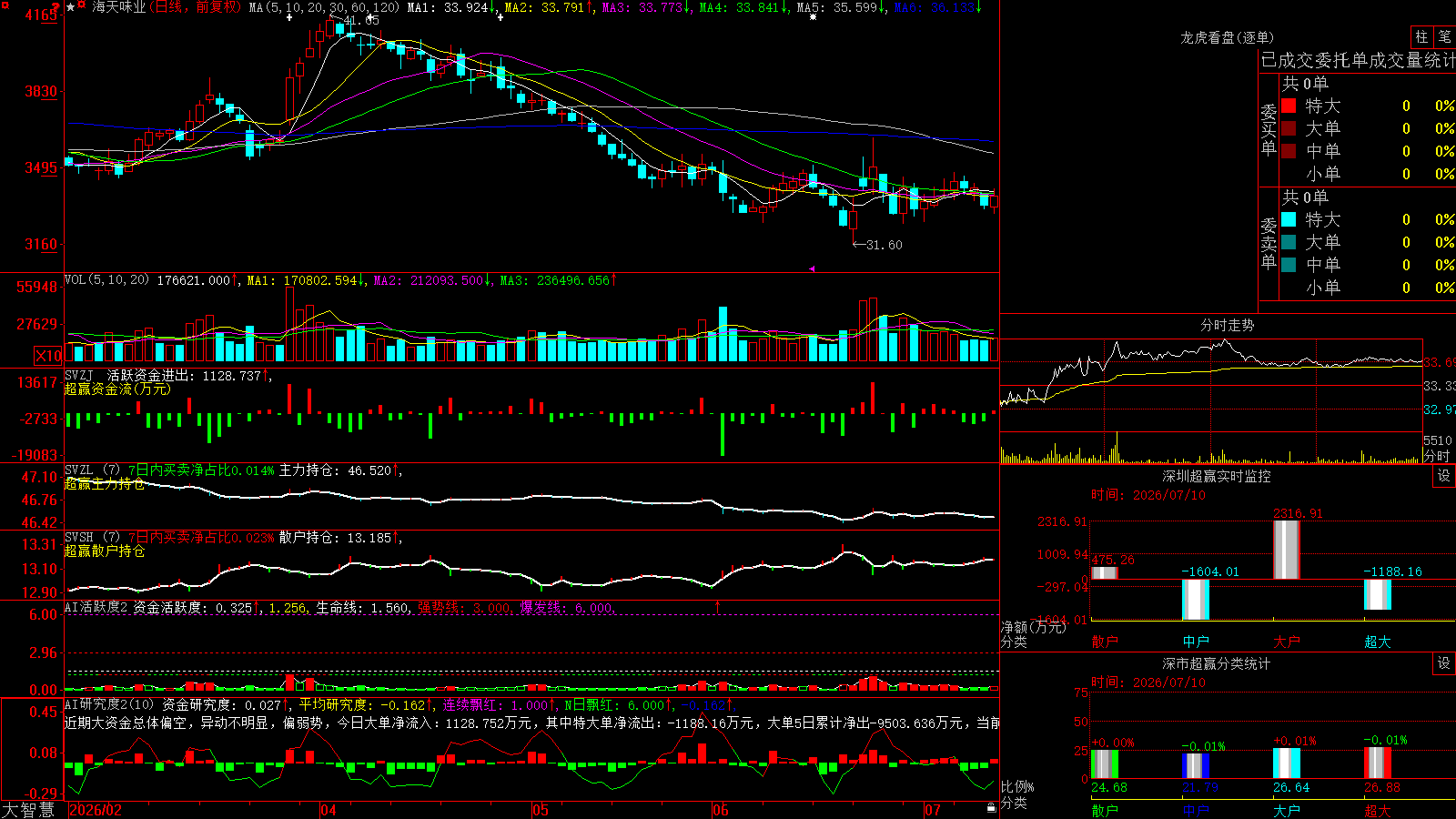Click the red marker icon beside the star
Screen dimensions: 1456x819
83,6
